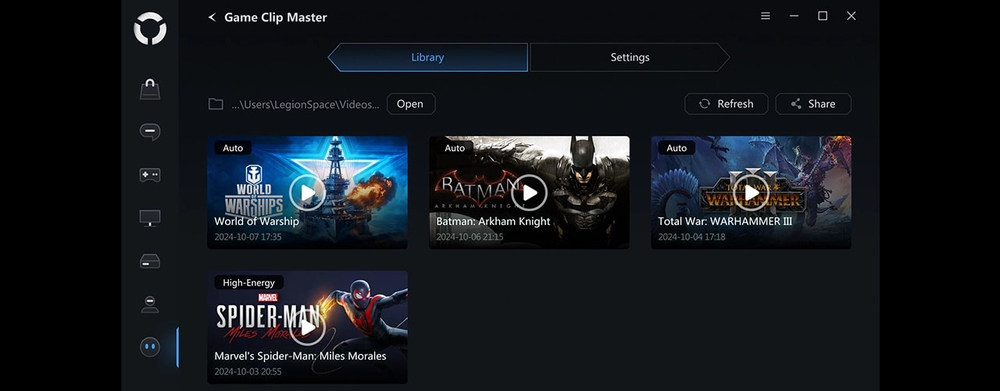Minimize the Legion Space window

click(x=794, y=16)
